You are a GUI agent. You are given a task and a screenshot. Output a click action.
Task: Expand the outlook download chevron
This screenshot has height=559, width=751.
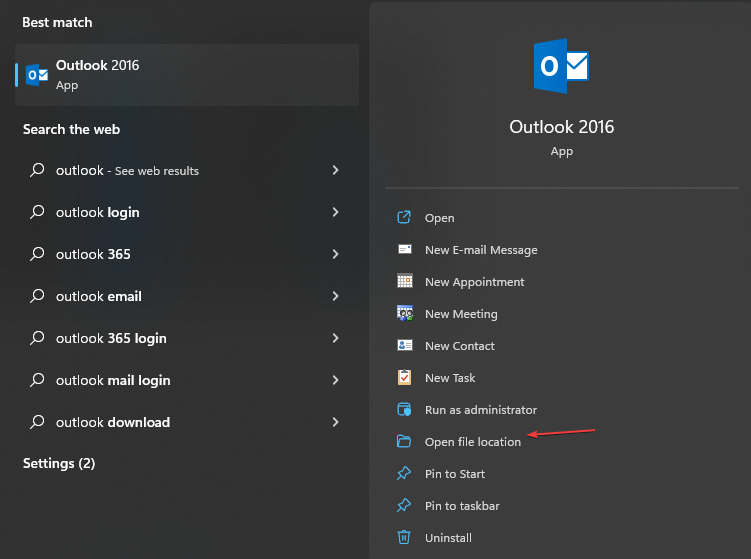[335, 422]
